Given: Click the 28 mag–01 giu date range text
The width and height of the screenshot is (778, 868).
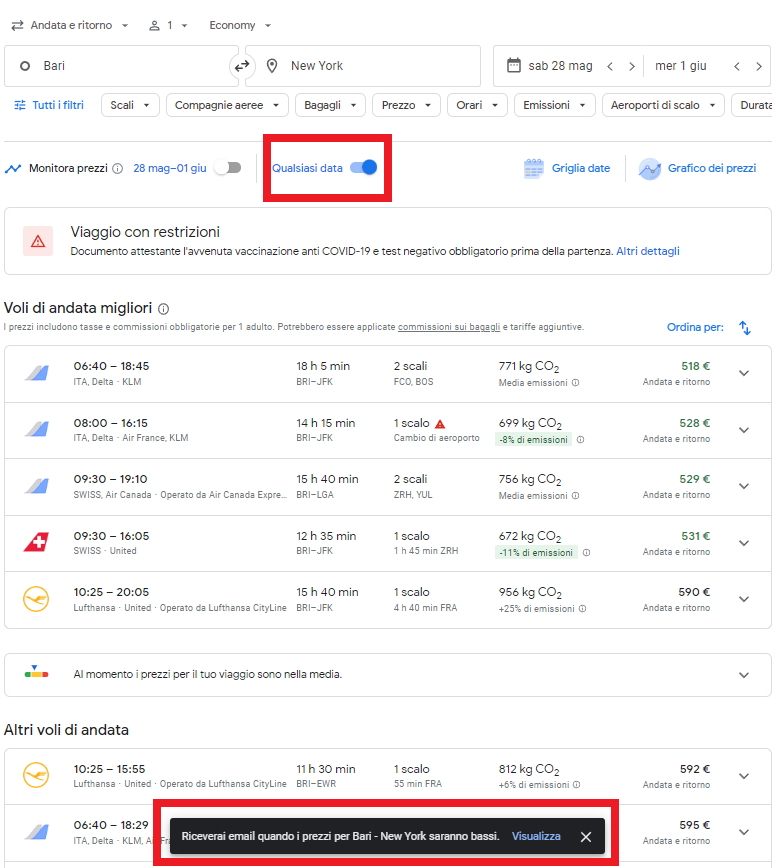Looking at the screenshot, I should (170, 168).
